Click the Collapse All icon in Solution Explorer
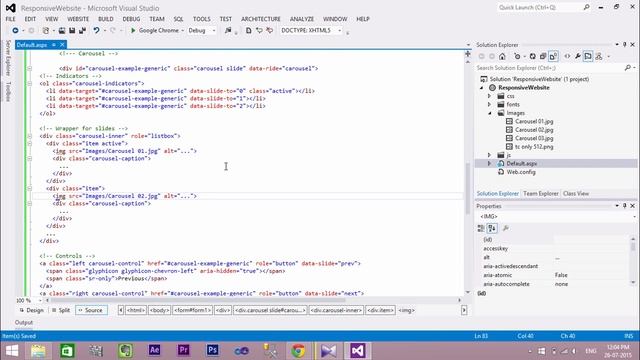 [x=543, y=56]
